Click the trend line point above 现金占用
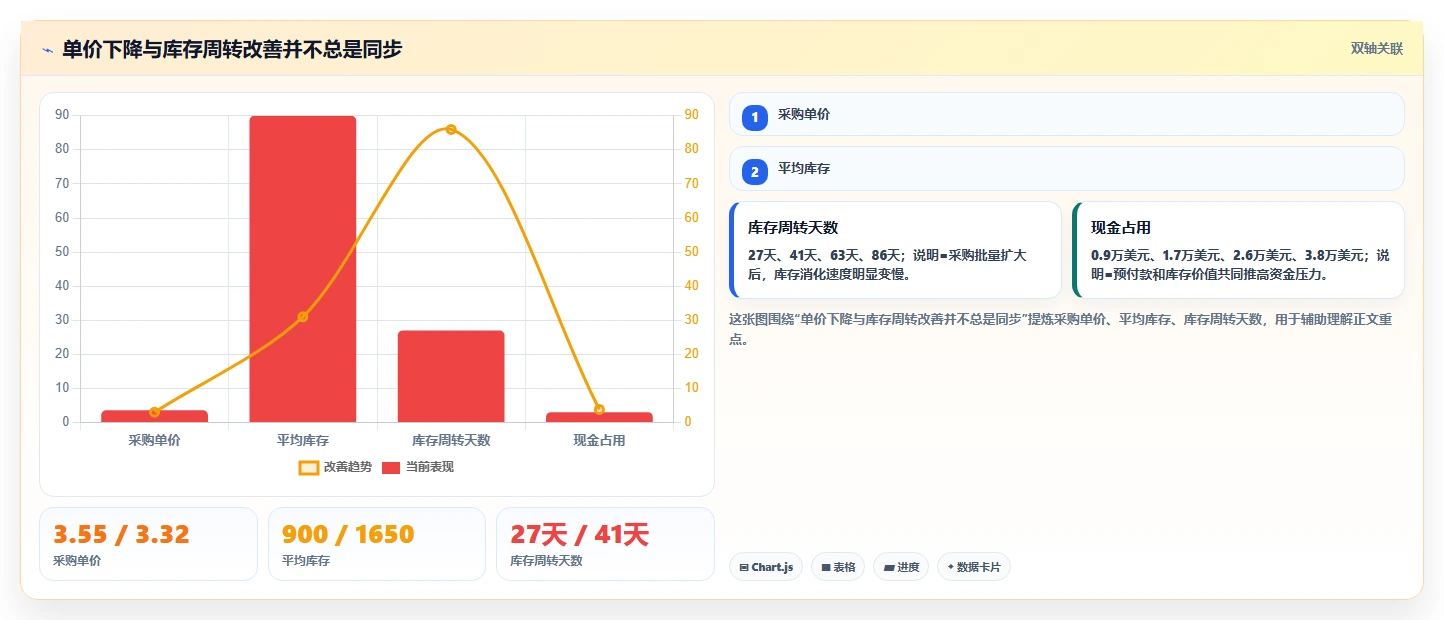 599,409
